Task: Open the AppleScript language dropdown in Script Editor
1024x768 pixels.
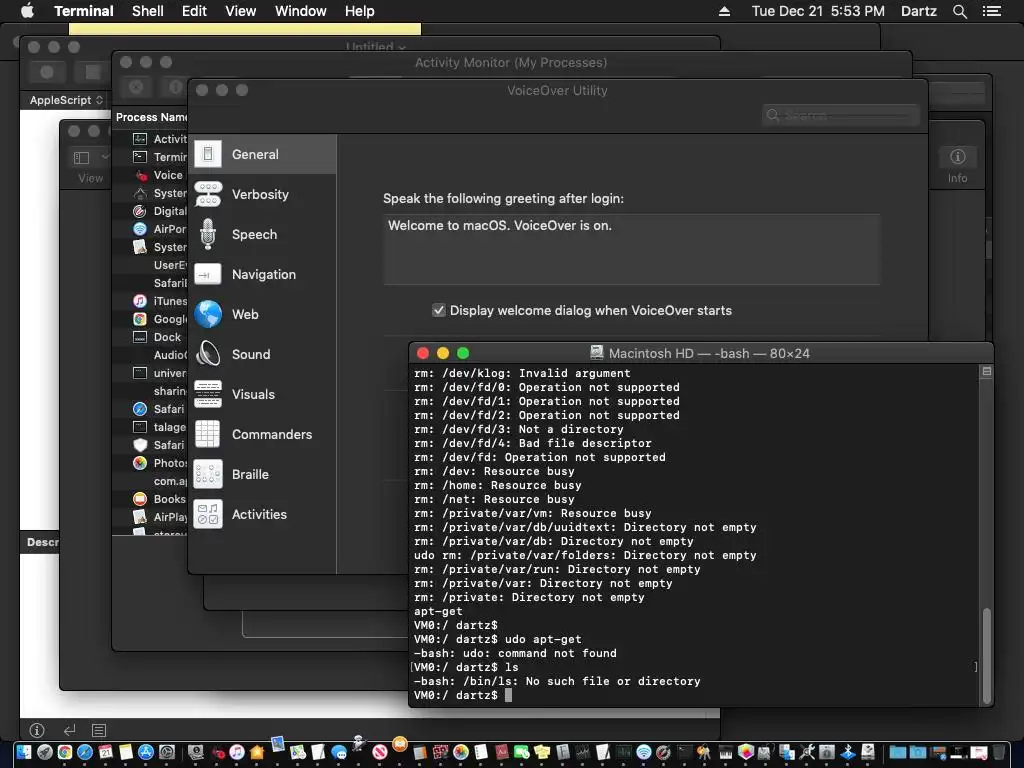Action: pos(65,100)
